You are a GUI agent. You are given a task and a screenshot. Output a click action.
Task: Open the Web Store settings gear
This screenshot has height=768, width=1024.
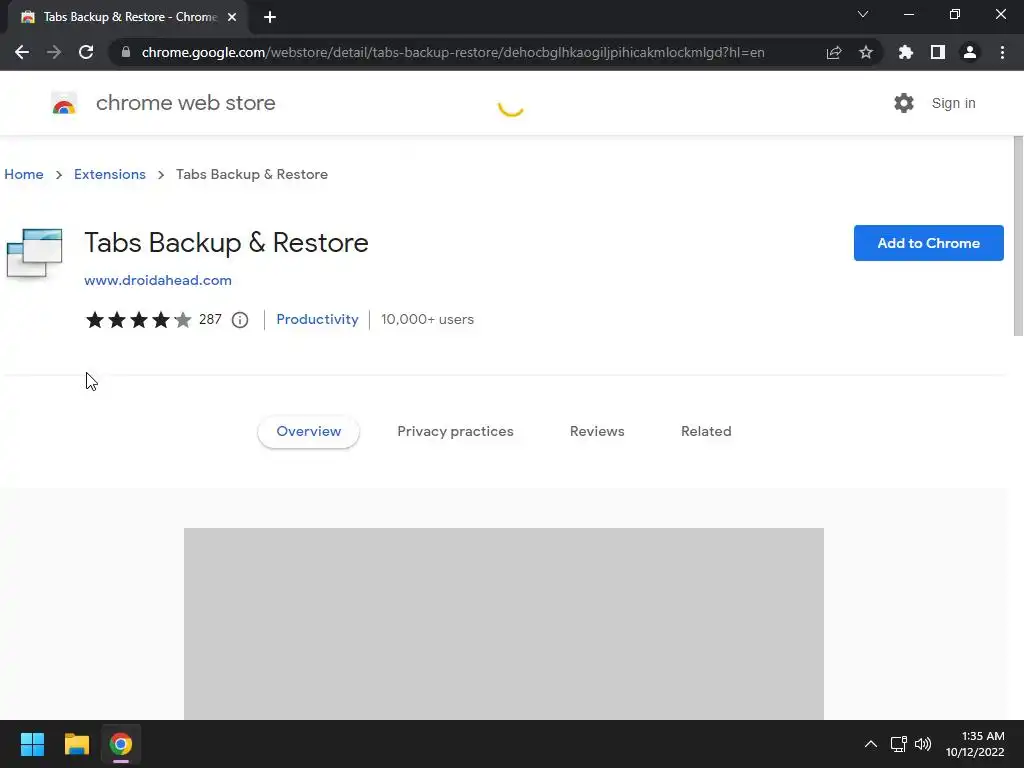click(904, 103)
